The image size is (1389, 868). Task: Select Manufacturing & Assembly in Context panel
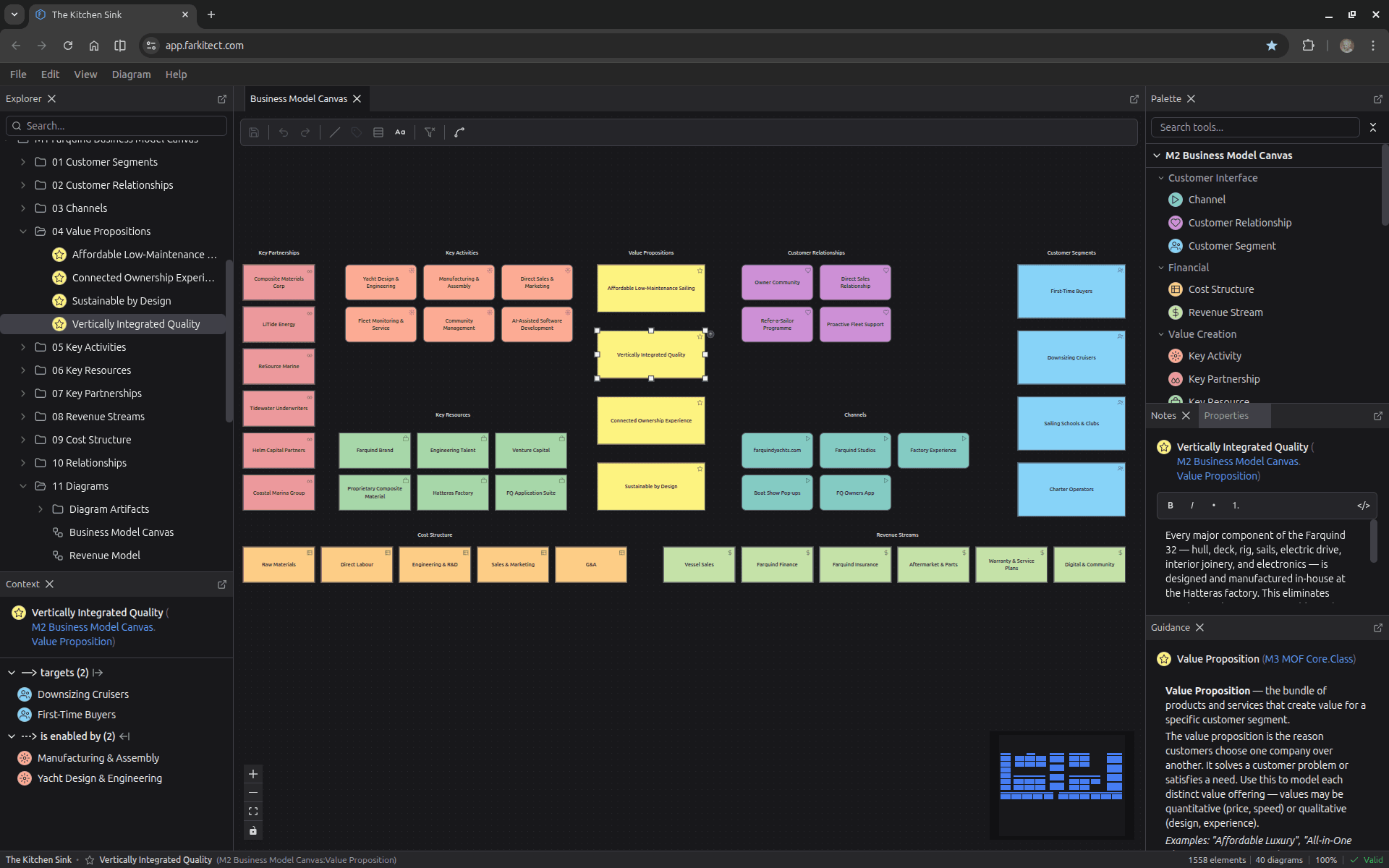98,758
